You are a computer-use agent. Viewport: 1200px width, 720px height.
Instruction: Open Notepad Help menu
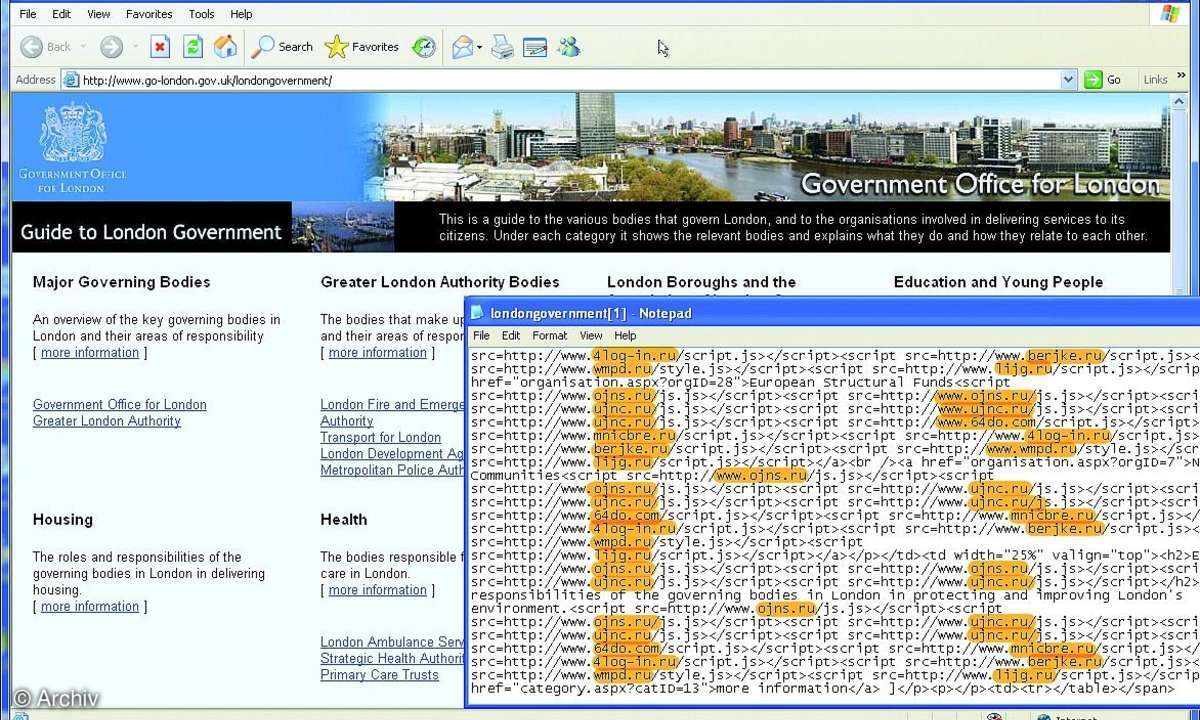pos(625,336)
